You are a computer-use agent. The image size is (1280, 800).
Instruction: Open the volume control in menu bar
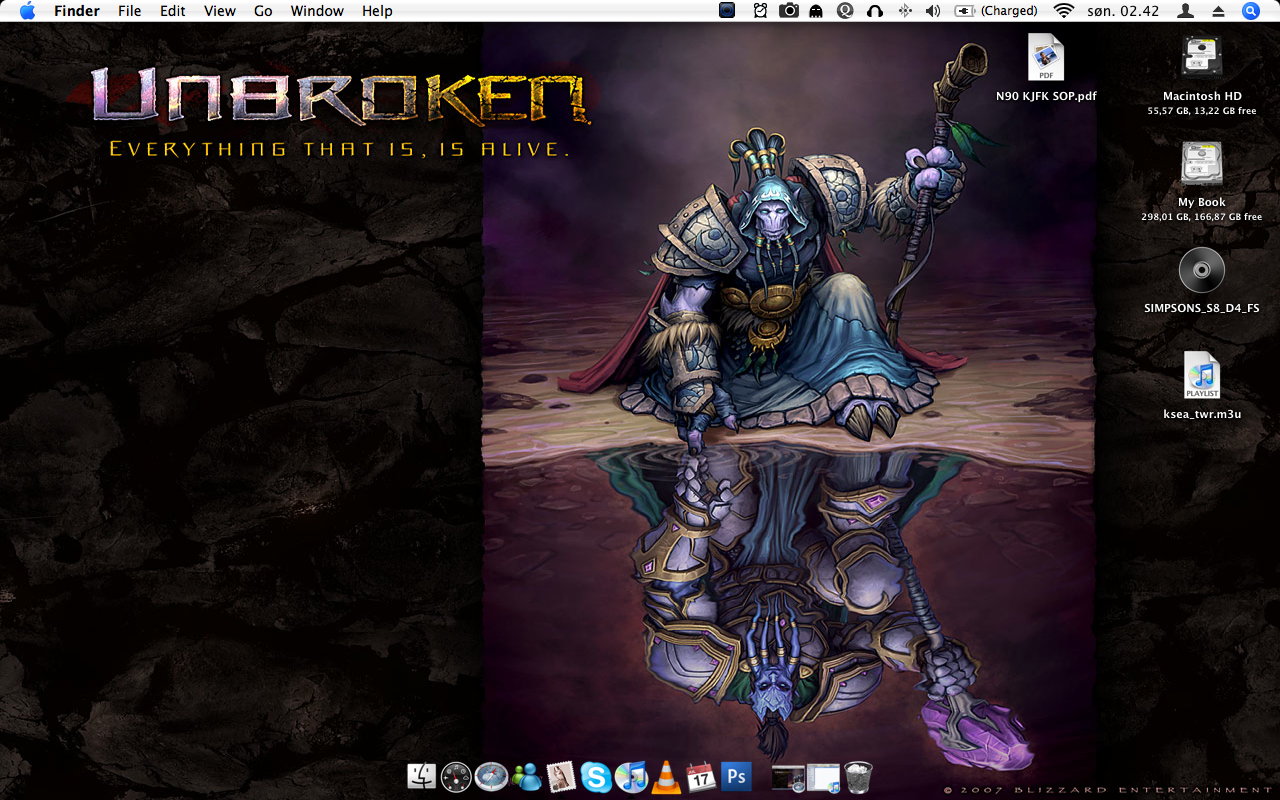(933, 11)
